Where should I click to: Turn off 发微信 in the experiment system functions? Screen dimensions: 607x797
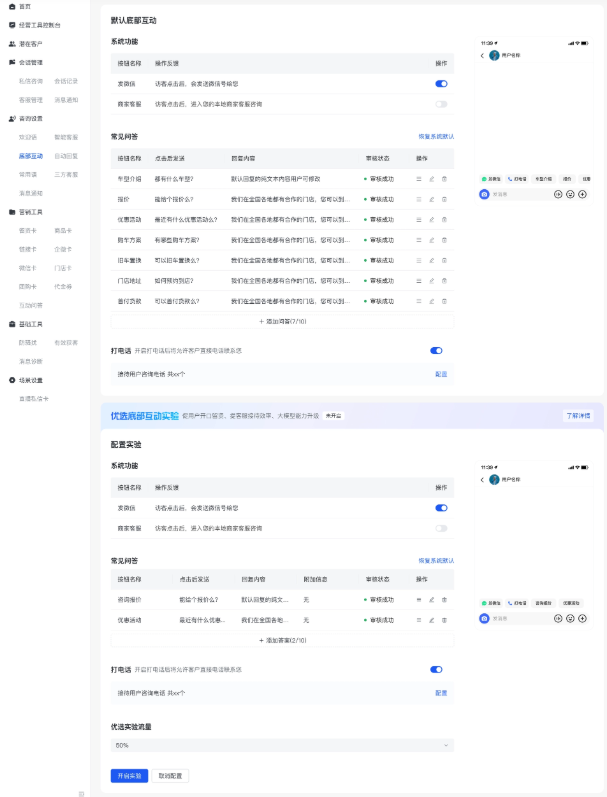click(441, 508)
